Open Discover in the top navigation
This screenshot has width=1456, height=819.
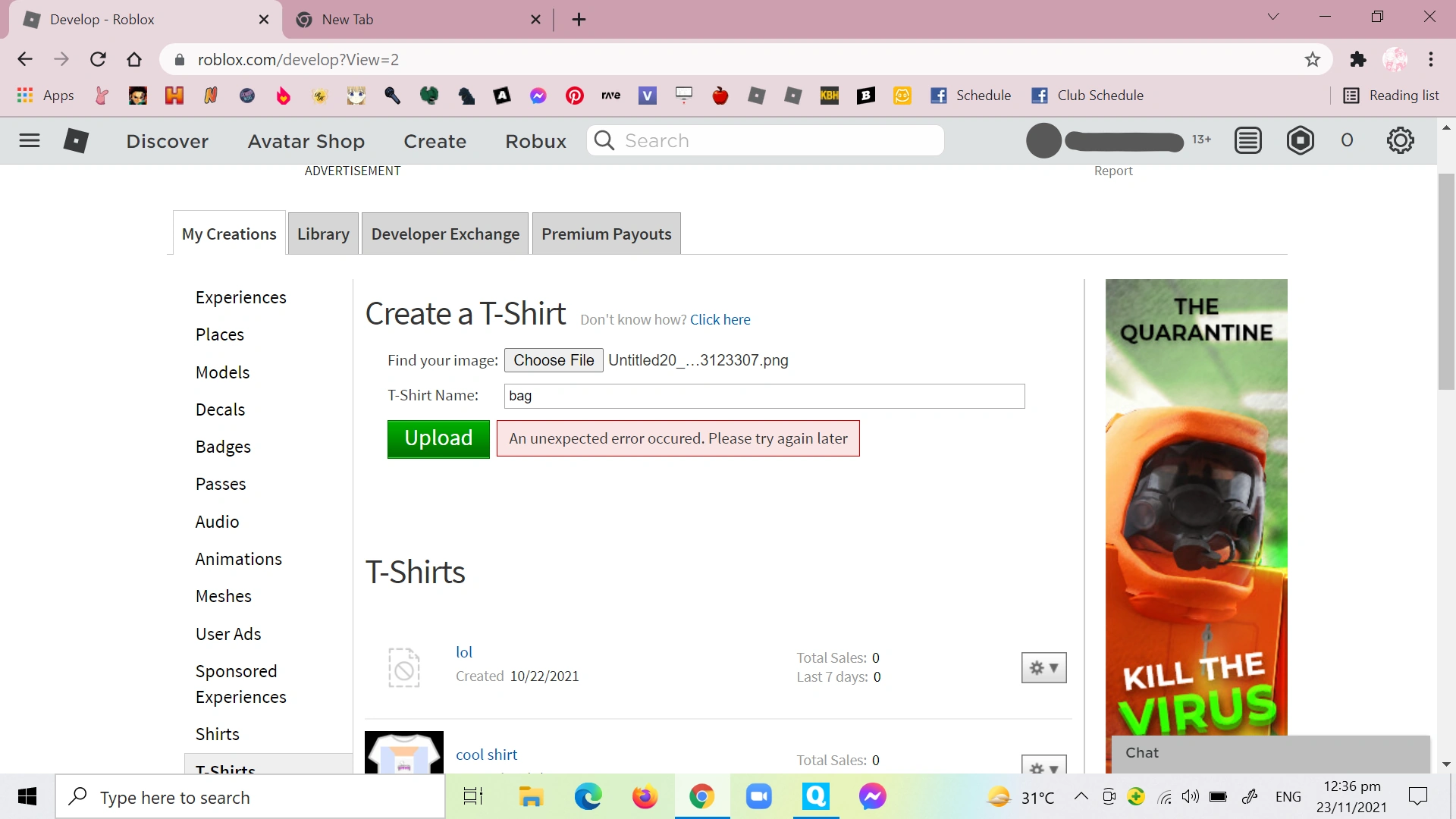click(x=167, y=141)
